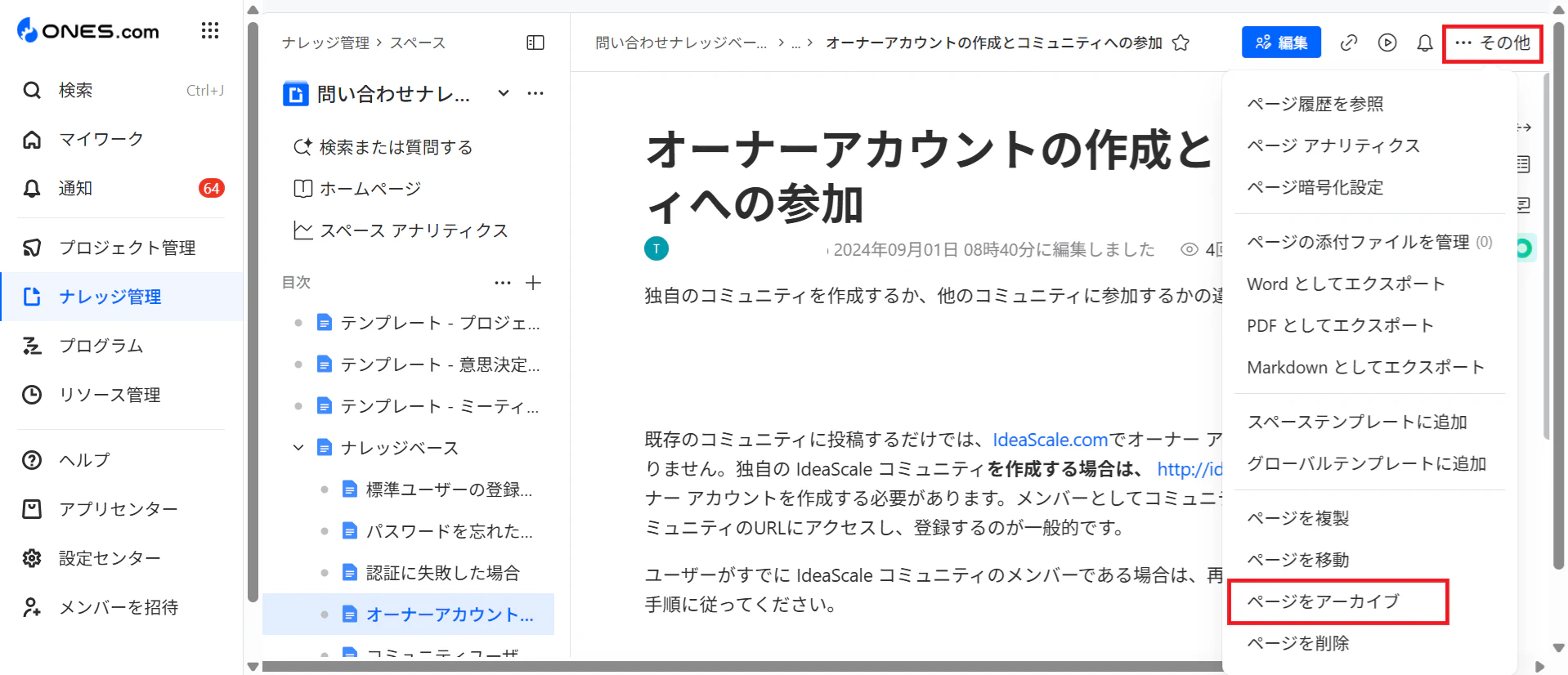Click the その他 more button
Screen dimensions: 1568x675
click(x=1493, y=42)
